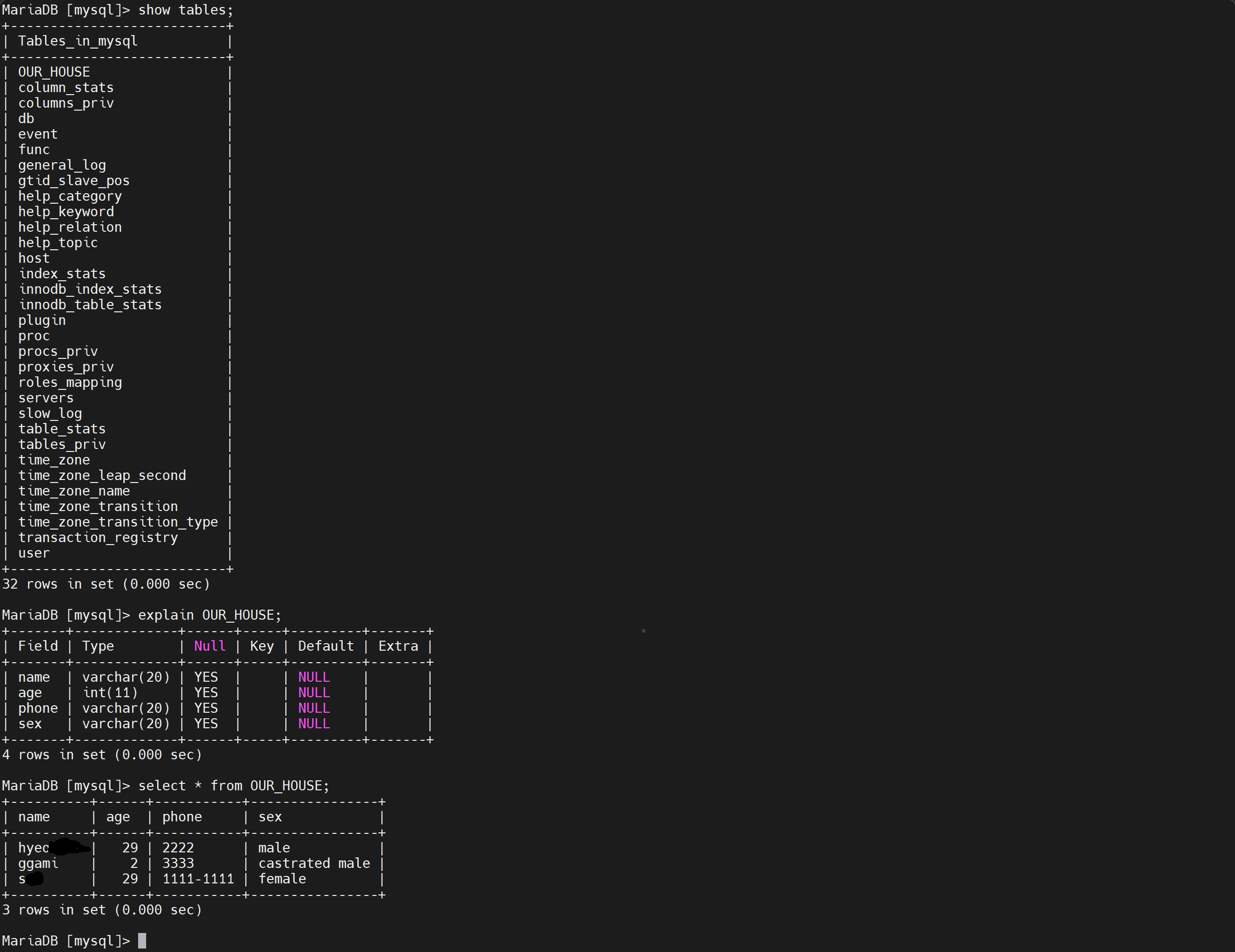The image size is (1235, 952).
Task: Select the 'phone' field name in explain output
Action: click(x=38, y=709)
